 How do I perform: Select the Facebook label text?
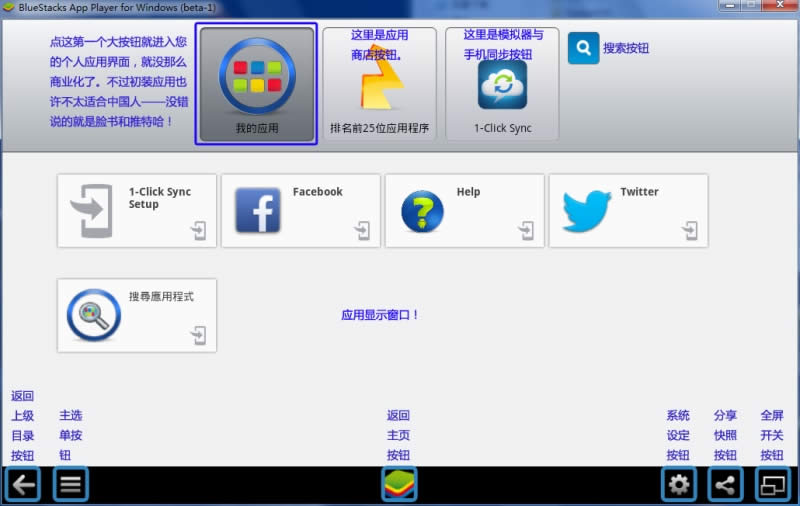[x=317, y=192]
